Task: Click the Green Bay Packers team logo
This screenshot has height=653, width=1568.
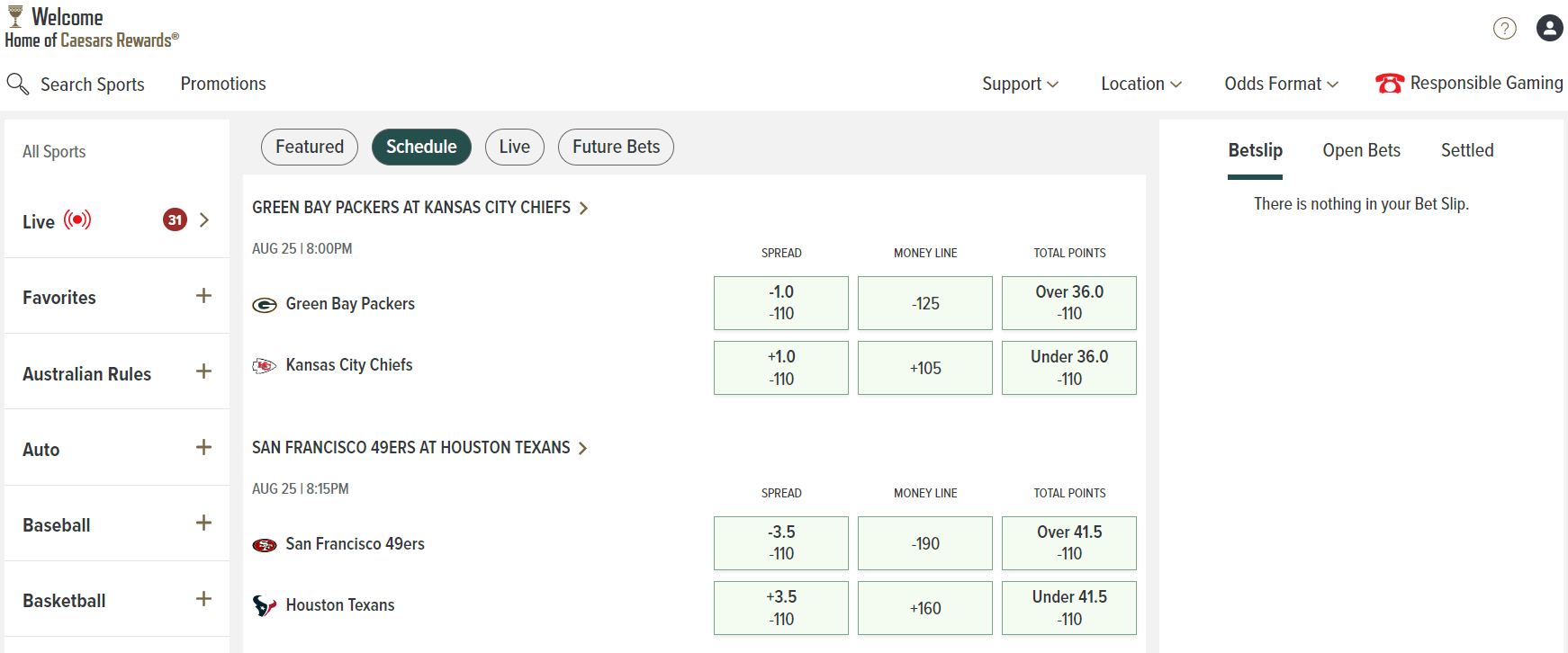Action: pyautogui.click(x=265, y=305)
